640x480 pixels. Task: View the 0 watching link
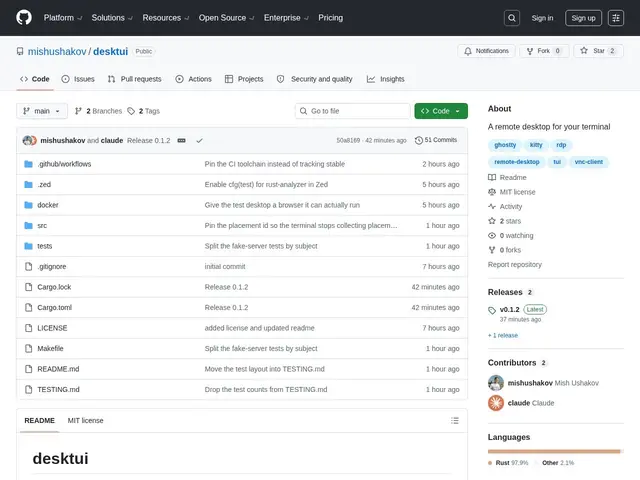tap(511, 236)
